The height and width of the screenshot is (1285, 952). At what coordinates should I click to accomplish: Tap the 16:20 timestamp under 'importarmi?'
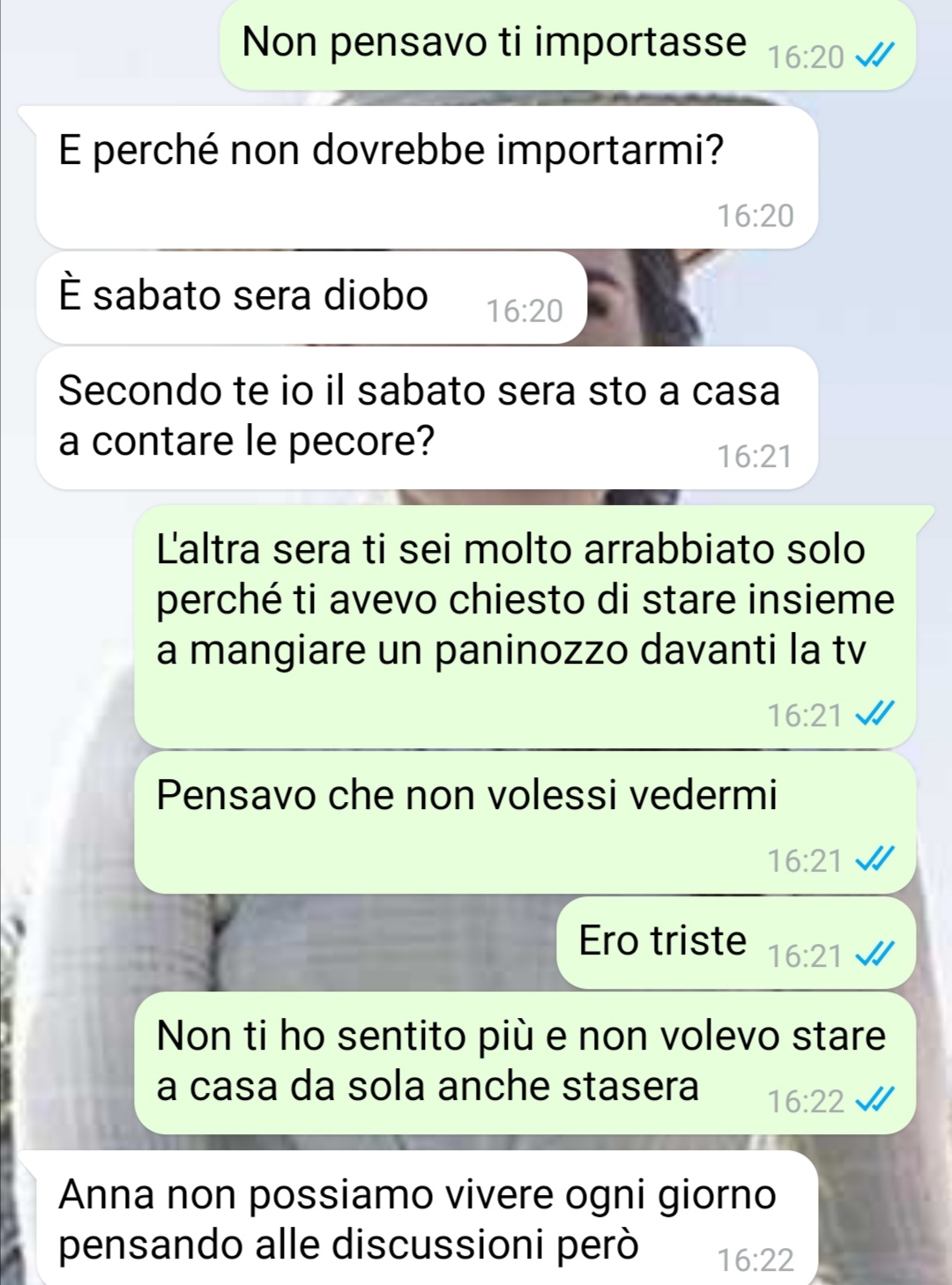755,216
